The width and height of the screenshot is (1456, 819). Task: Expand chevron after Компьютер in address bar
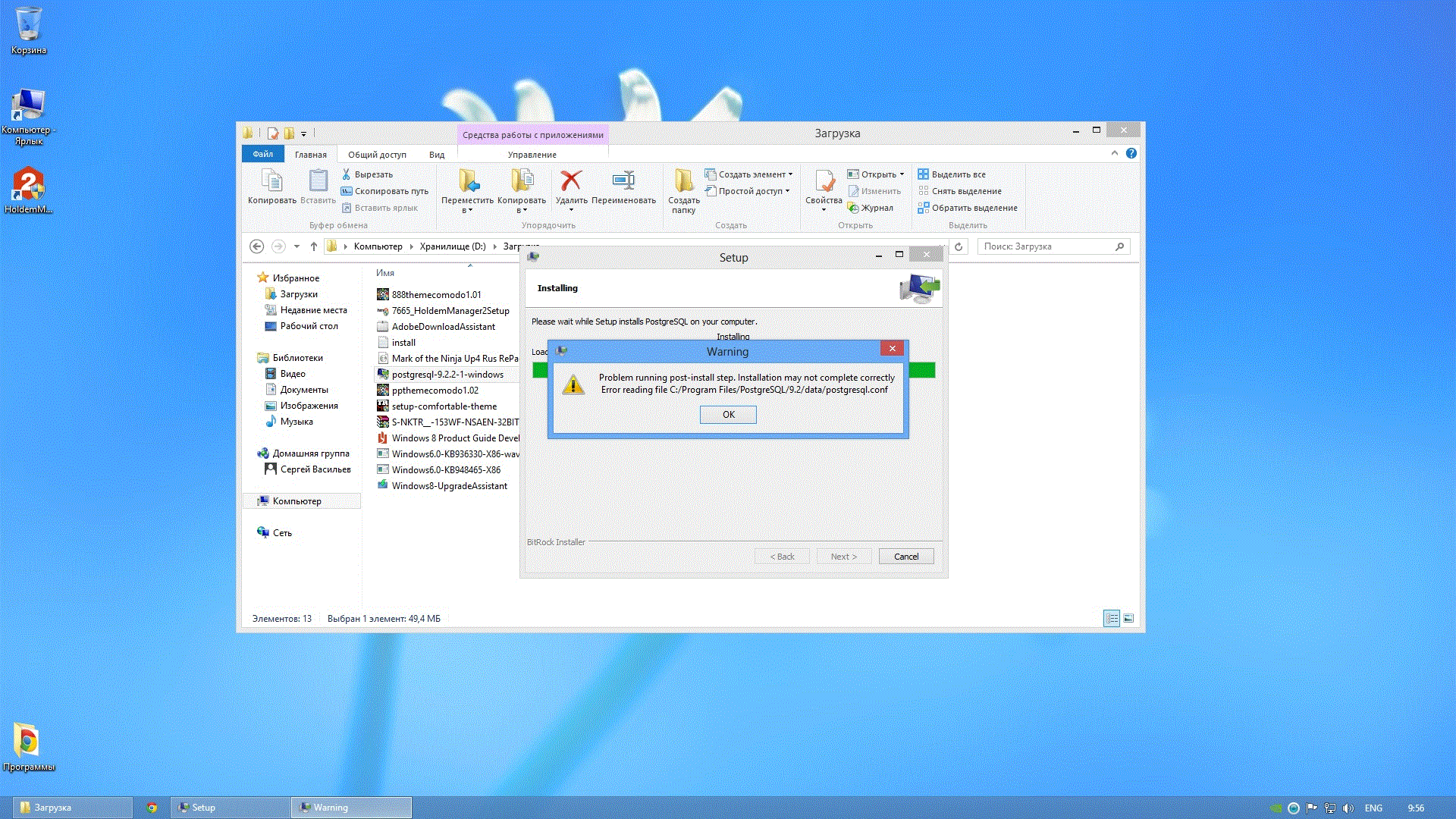coord(412,246)
